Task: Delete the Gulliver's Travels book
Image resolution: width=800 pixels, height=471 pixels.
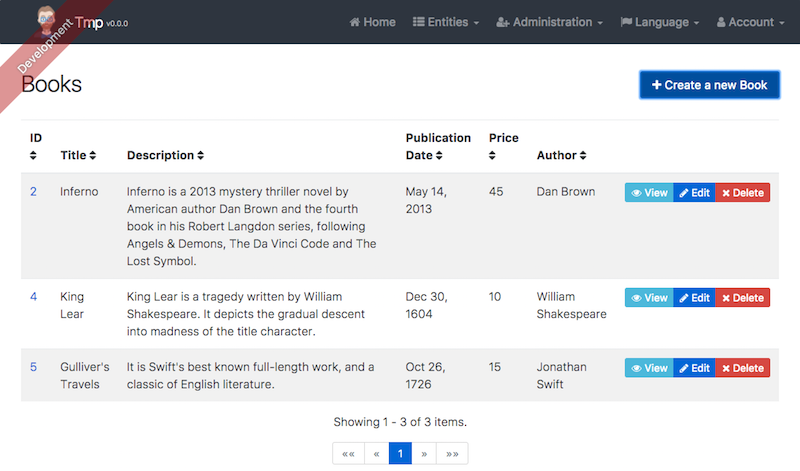Action: click(x=742, y=368)
